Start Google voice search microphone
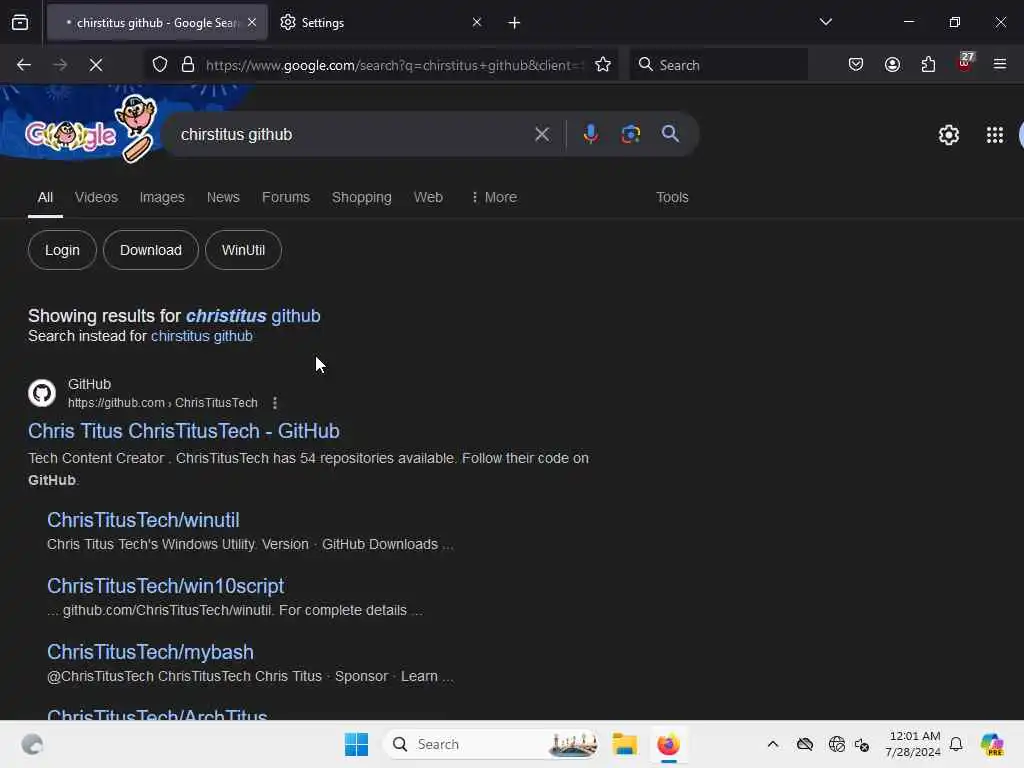1024x768 pixels. coord(590,135)
